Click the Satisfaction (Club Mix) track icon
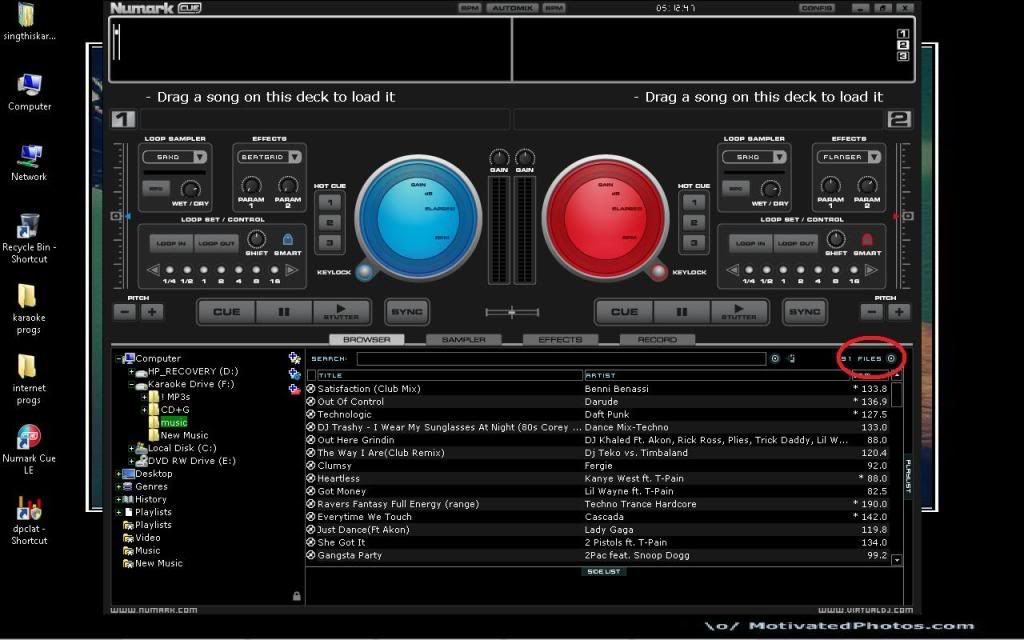 pyautogui.click(x=311, y=389)
